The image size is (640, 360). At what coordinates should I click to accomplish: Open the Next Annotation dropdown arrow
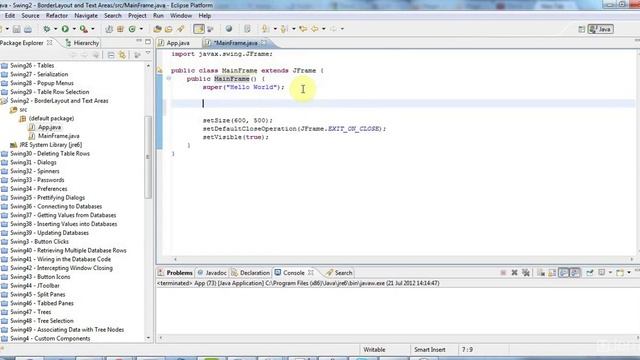pyautogui.click(x=275, y=29)
